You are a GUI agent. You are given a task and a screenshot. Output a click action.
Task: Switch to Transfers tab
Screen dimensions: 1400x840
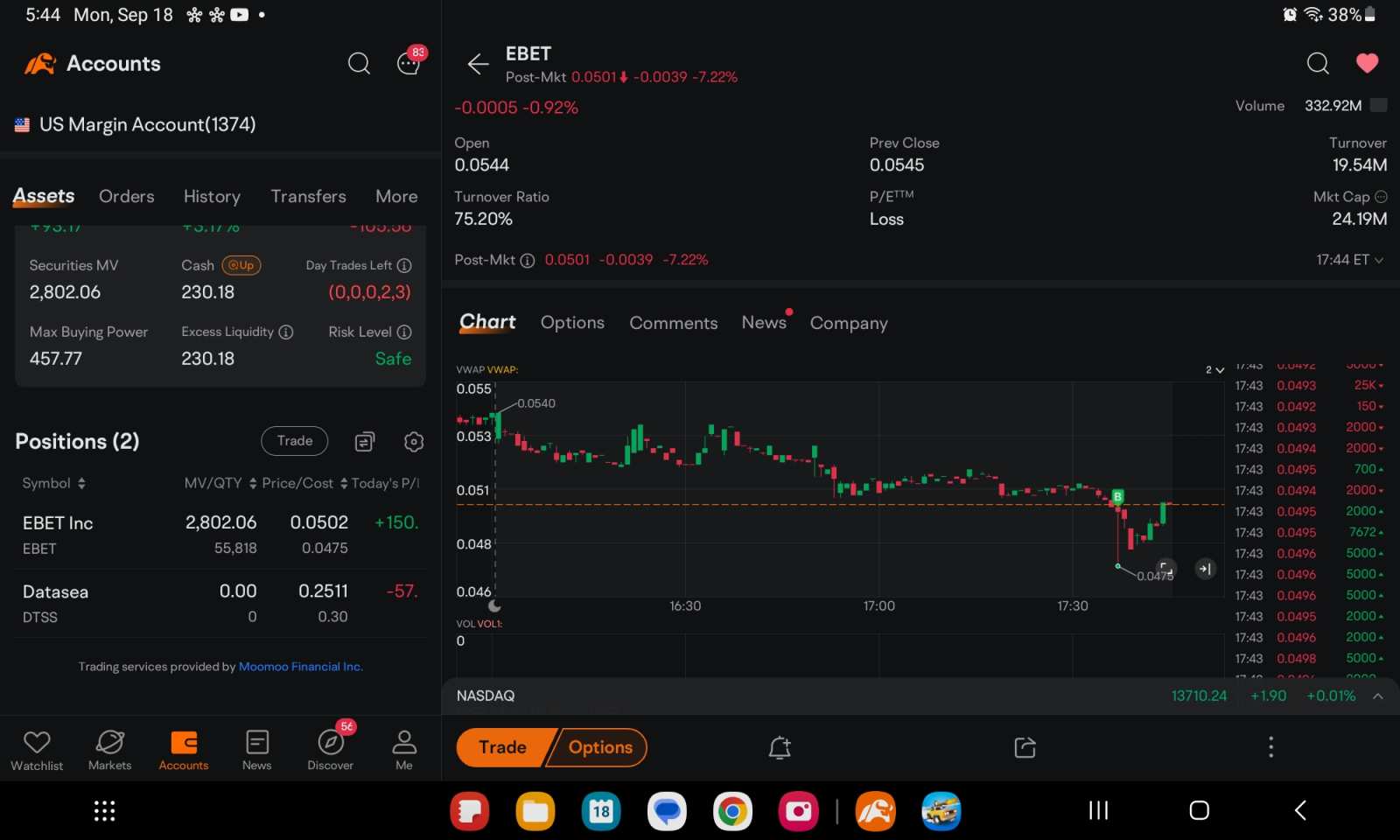(x=308, y=196)
